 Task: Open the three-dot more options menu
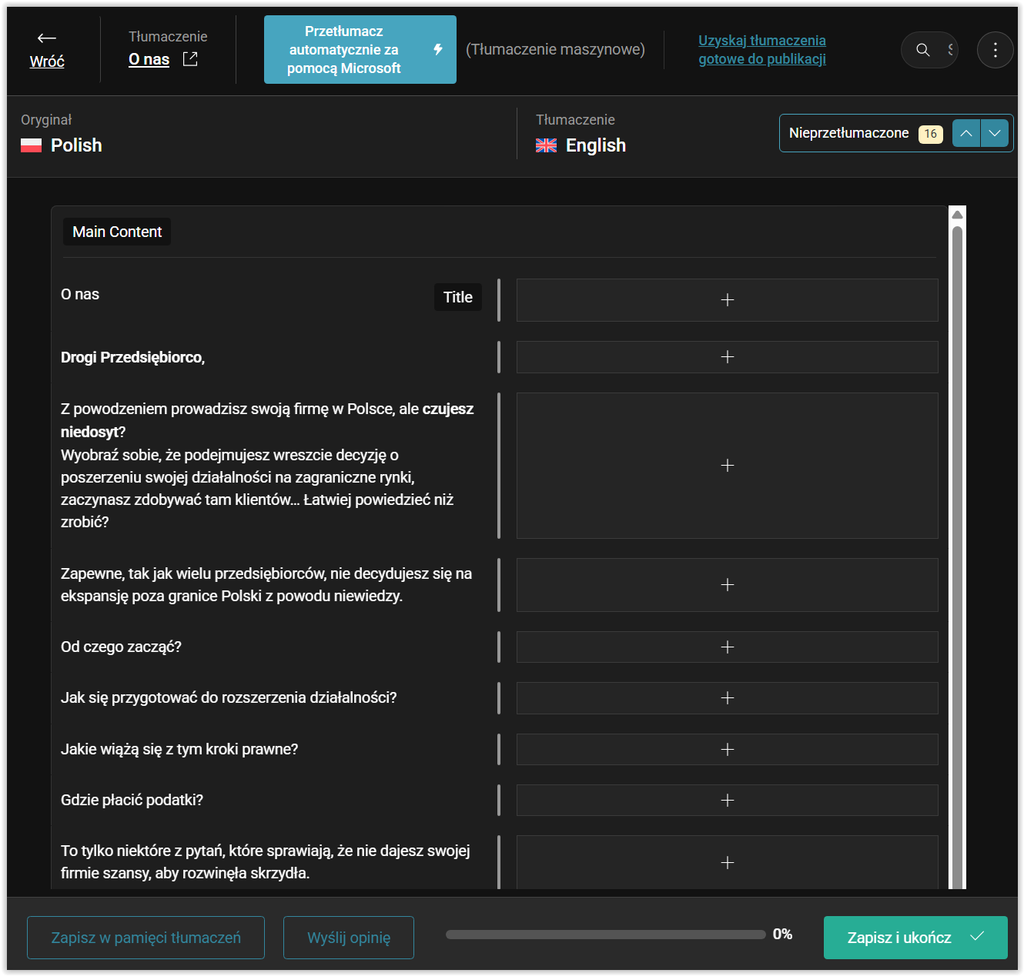(x=995, y=50)
